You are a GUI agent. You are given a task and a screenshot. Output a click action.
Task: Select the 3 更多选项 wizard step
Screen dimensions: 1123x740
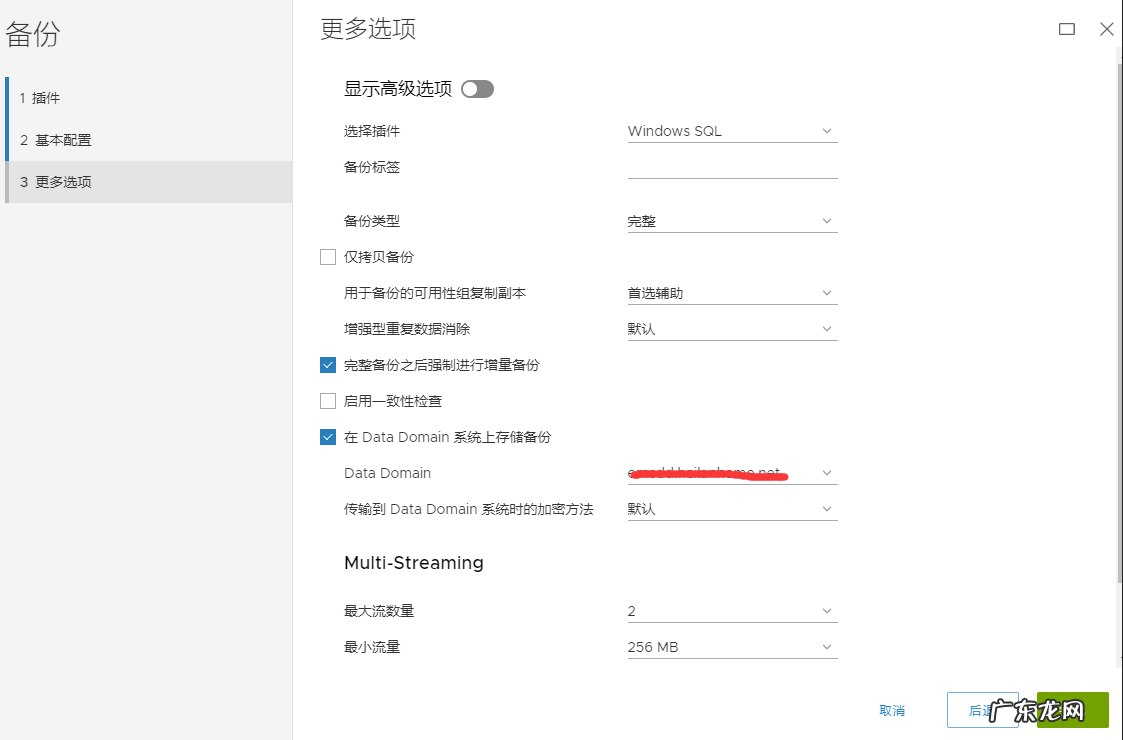point(55,183)
